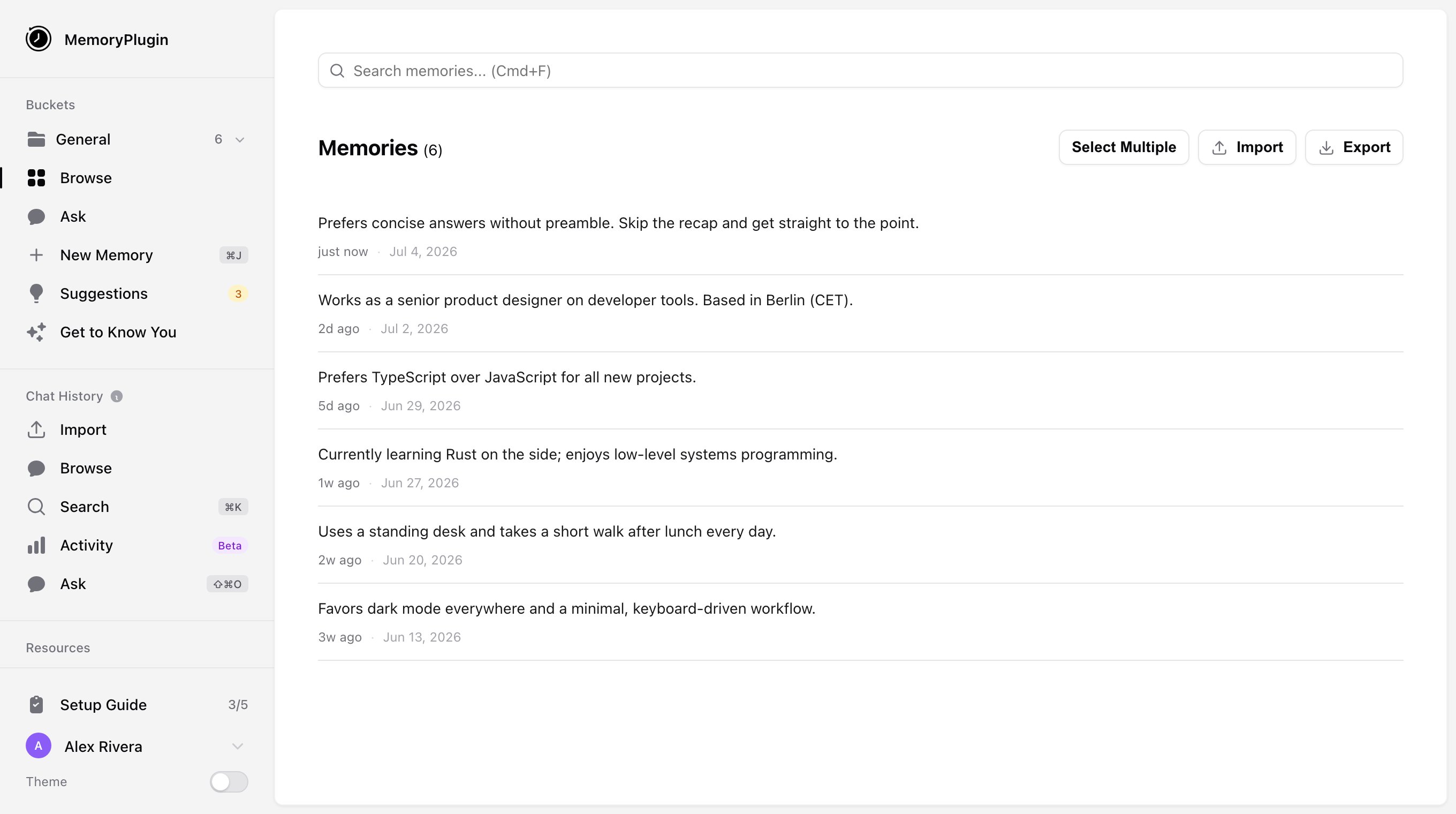The image size is (1456, 814).
Task: Click the sparkle Get to Know You icon
Action: pos(36,333)
